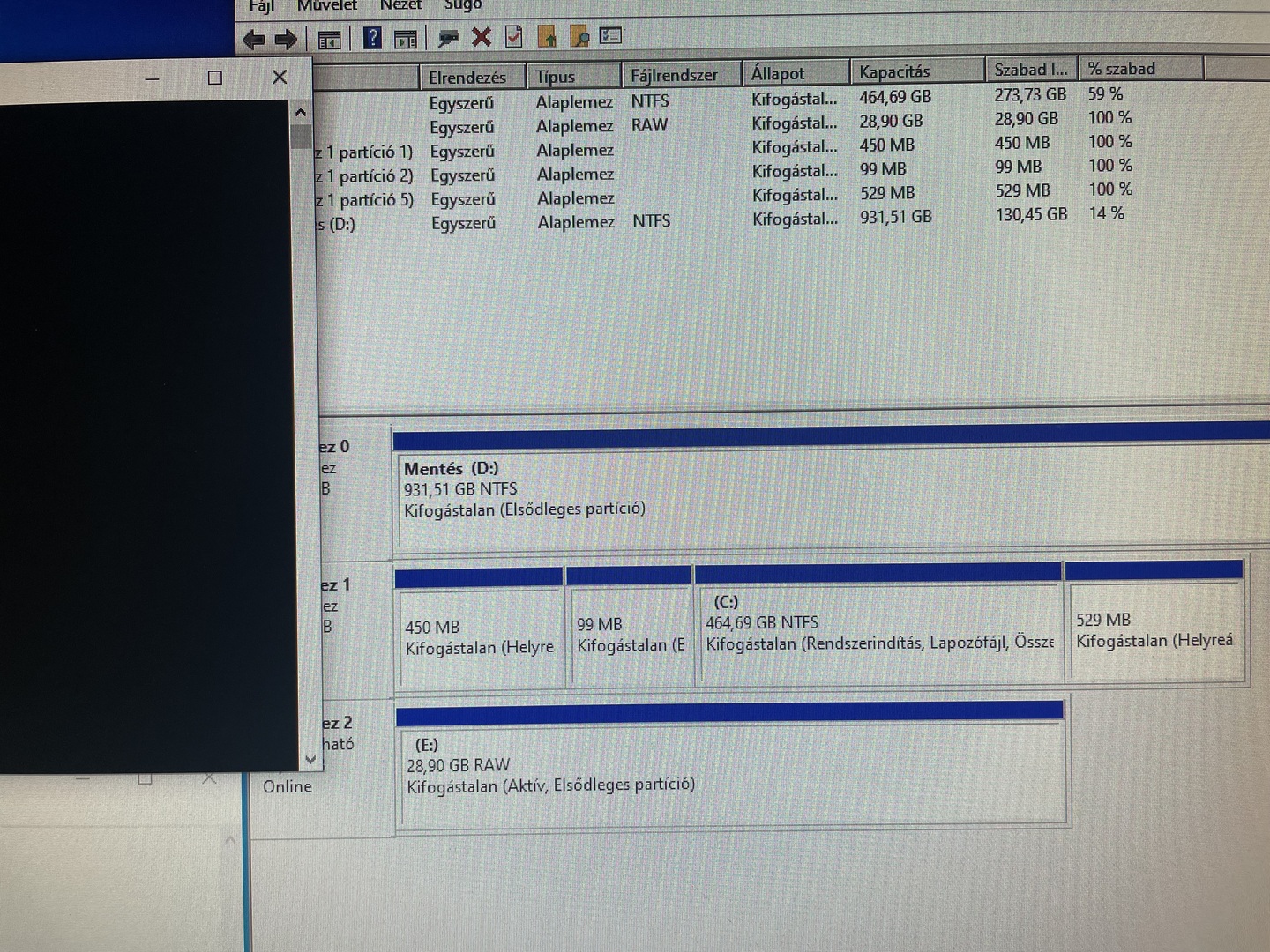
Task: Close the dark front window
Action: click(x=280, y=77)
